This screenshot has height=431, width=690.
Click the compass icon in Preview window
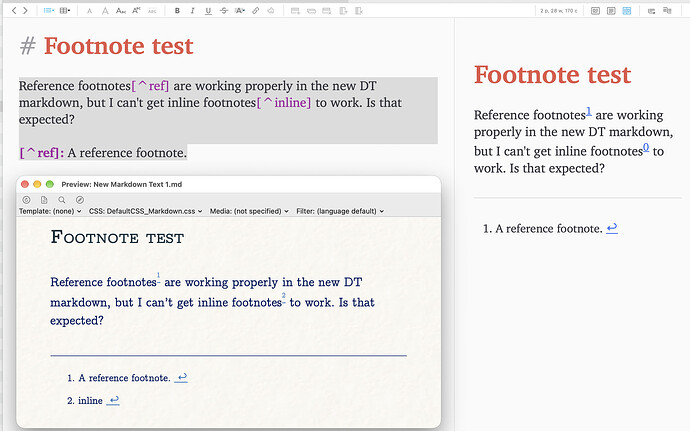tap(80, 200)
